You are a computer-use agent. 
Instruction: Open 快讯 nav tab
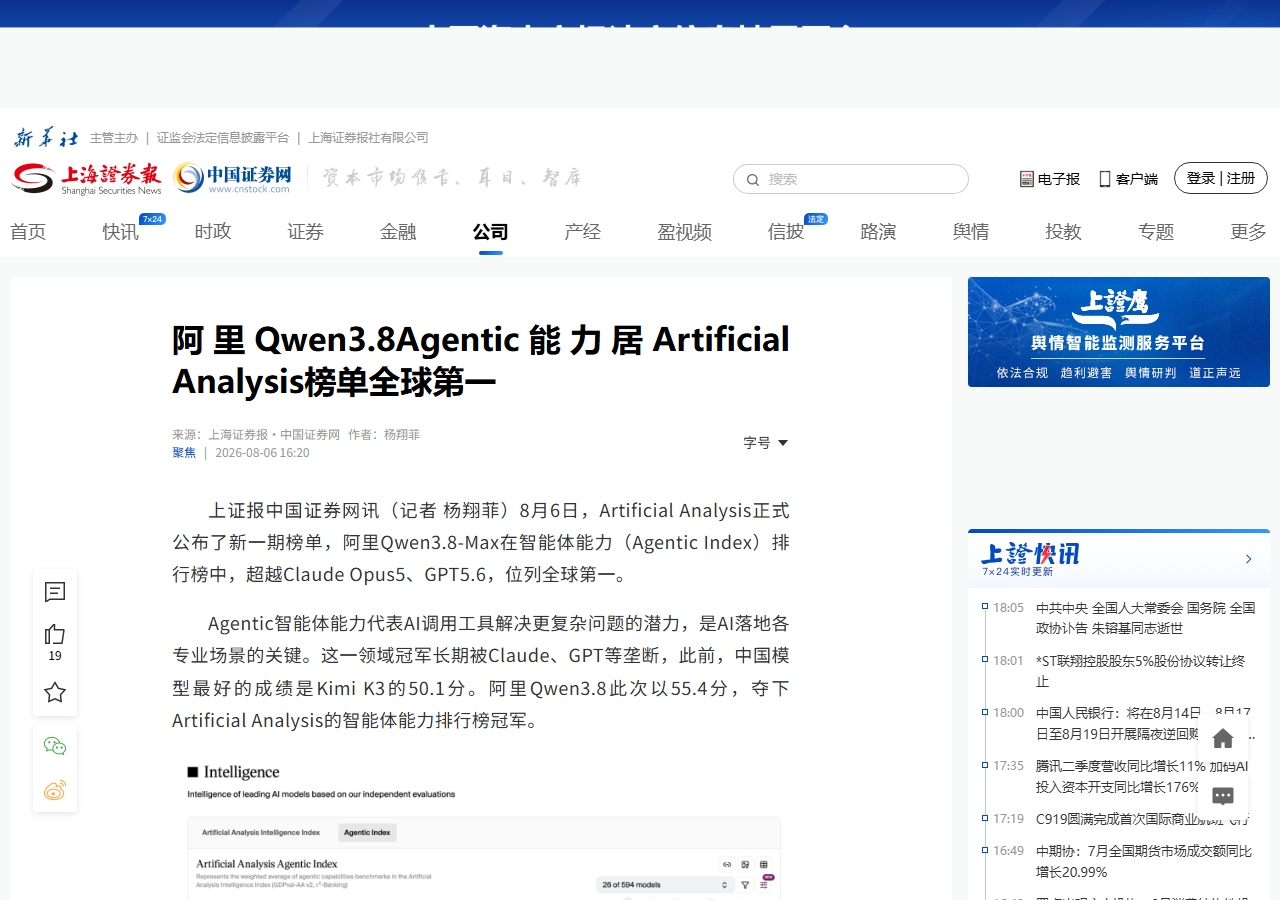(120, 232)
